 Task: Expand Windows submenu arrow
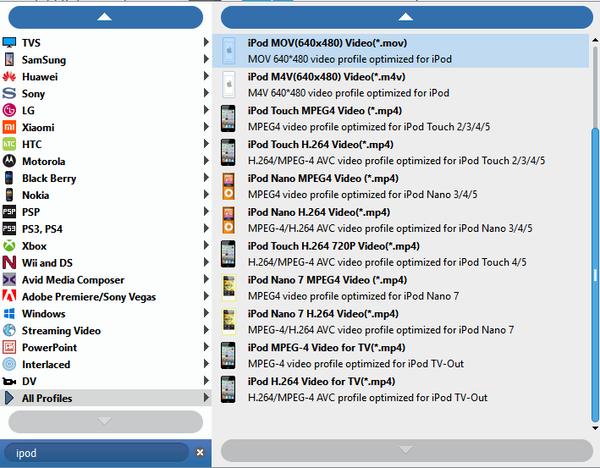pos(206,313)
